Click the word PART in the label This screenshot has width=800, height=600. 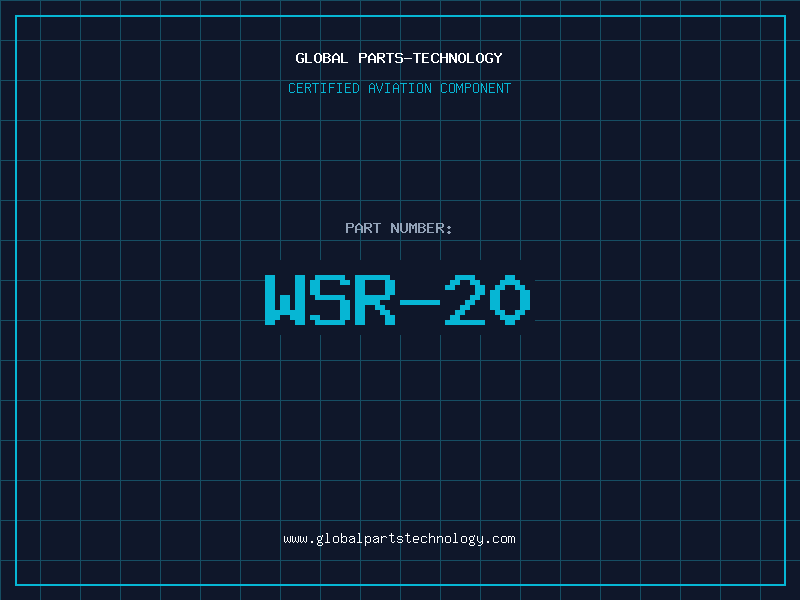pos(362,229)
